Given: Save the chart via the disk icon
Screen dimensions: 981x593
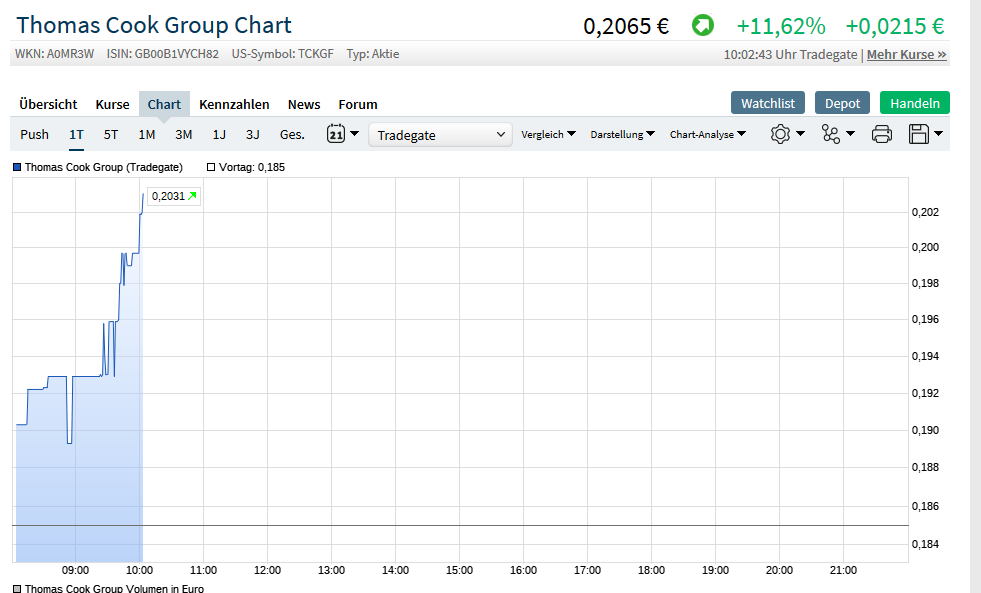Looking at the screenshot, I should [919, 133].
